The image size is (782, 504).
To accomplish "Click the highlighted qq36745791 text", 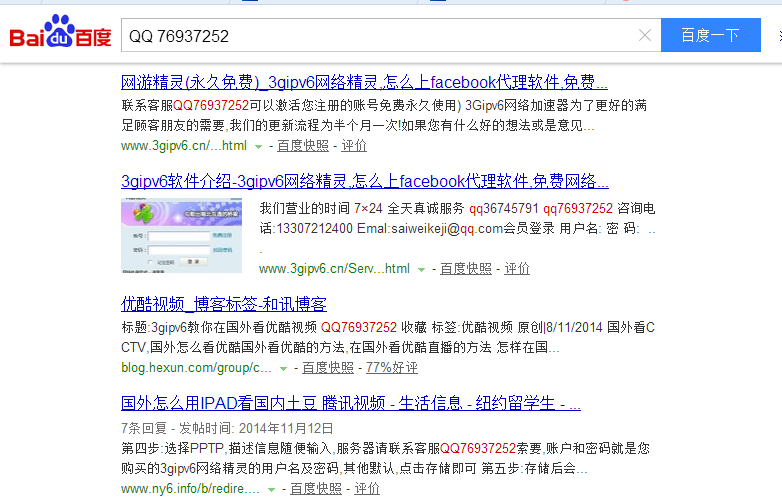I will point(504,208).
